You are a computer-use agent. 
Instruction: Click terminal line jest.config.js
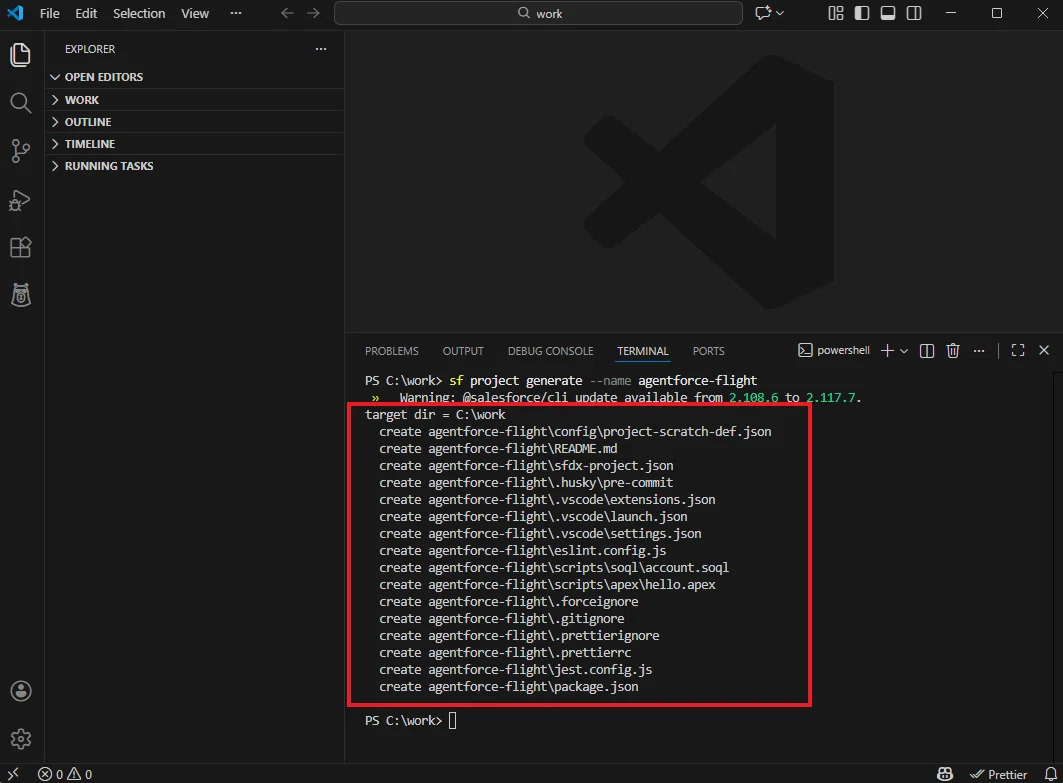(x=515, y=670)
